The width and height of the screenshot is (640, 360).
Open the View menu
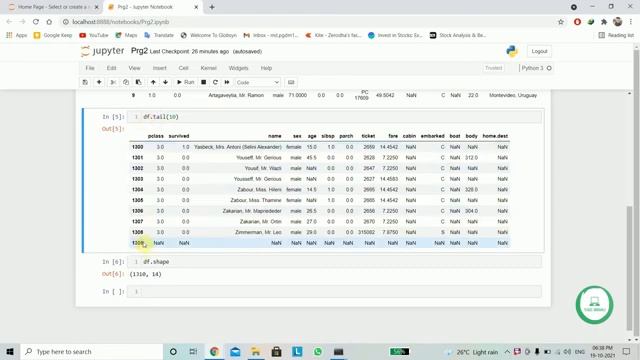[x=134, y=68]
